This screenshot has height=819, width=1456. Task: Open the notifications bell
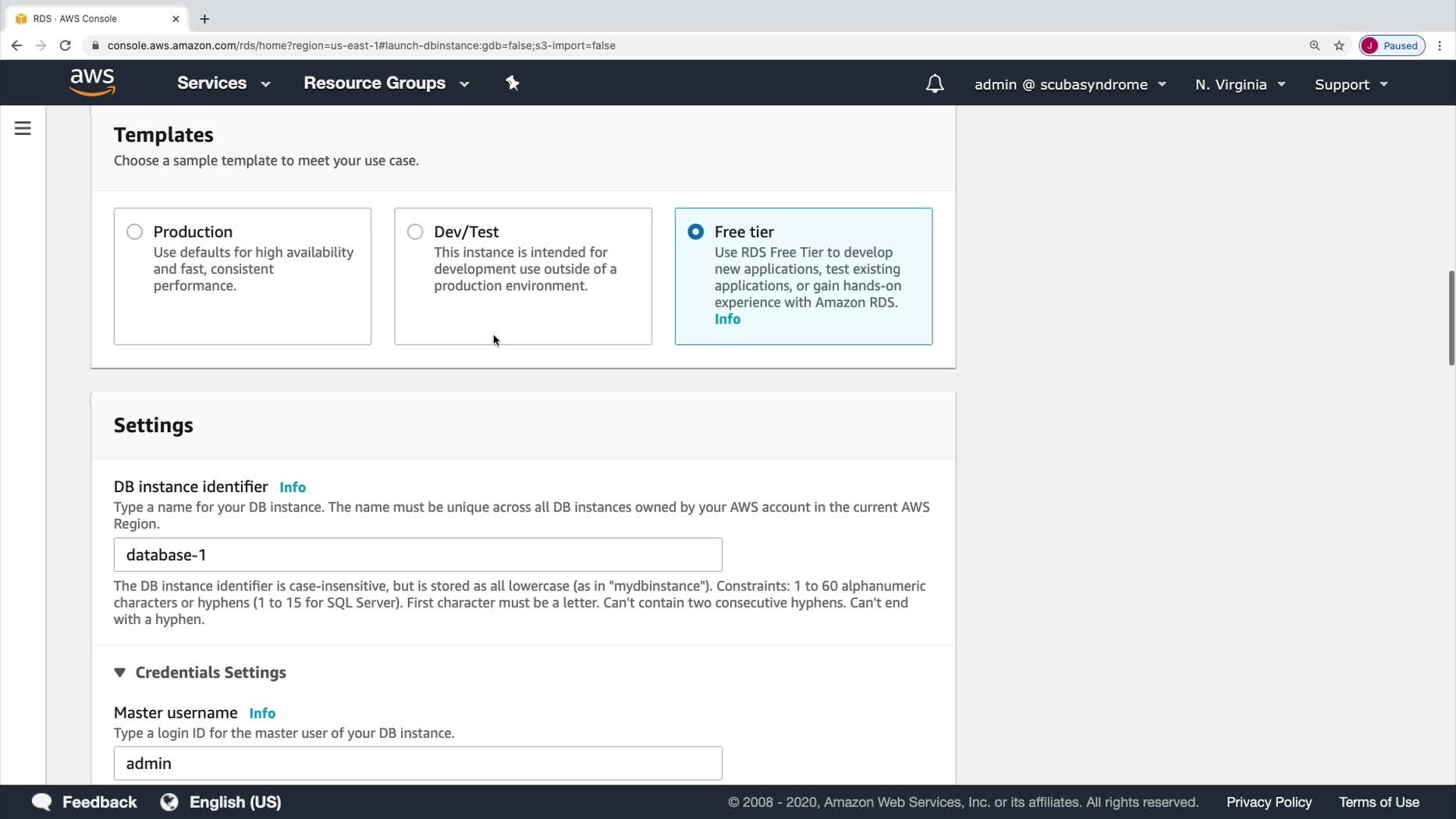click(934, 83)
